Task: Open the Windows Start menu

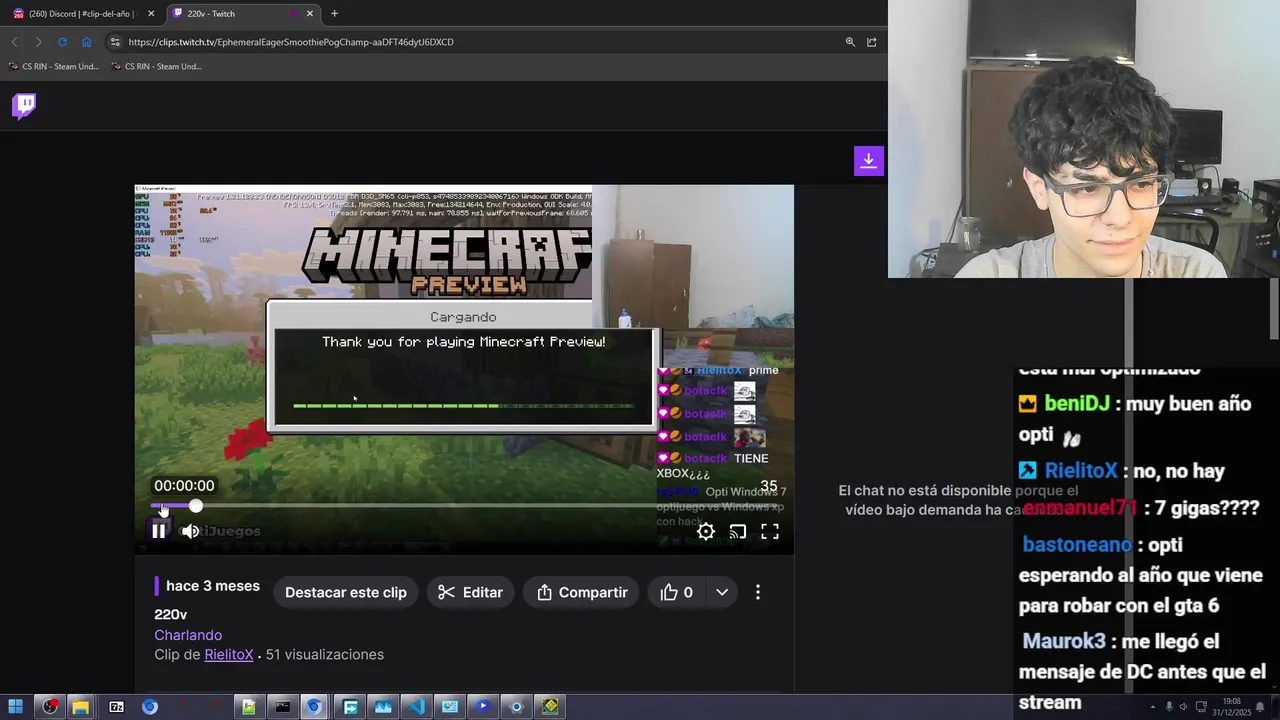Action: pos(15,707)
